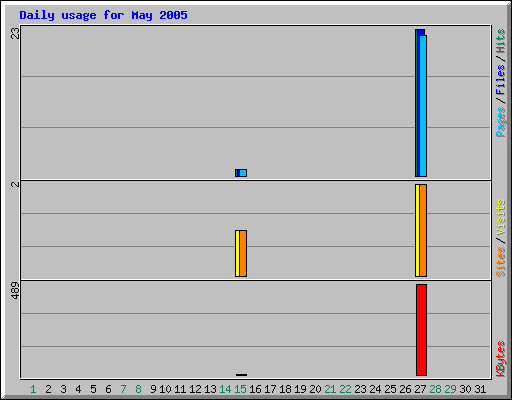
Task: Click green day label 21
Action: pyautogui.click(x=330, y=389)
